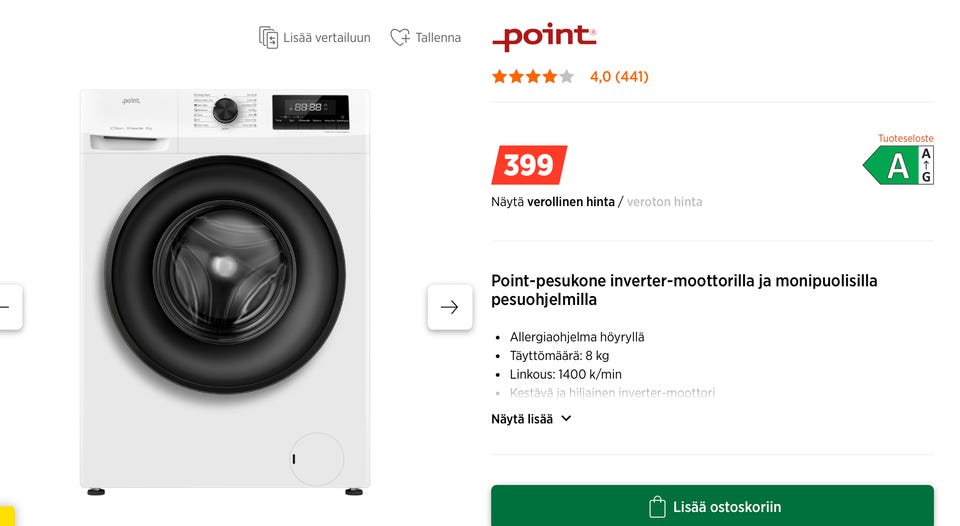Open the 4,0 (441) reviews link

pyautogui.click(x=619, y=76)
